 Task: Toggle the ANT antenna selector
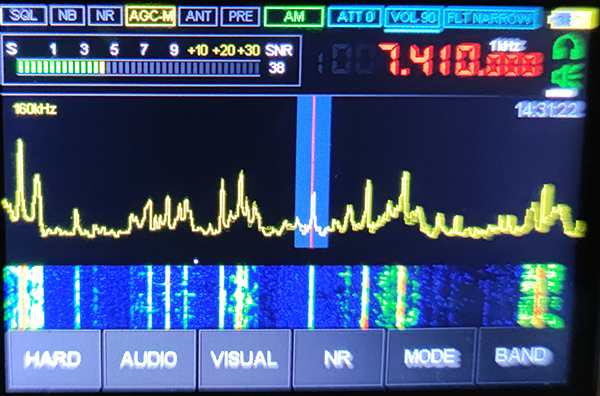198,16
